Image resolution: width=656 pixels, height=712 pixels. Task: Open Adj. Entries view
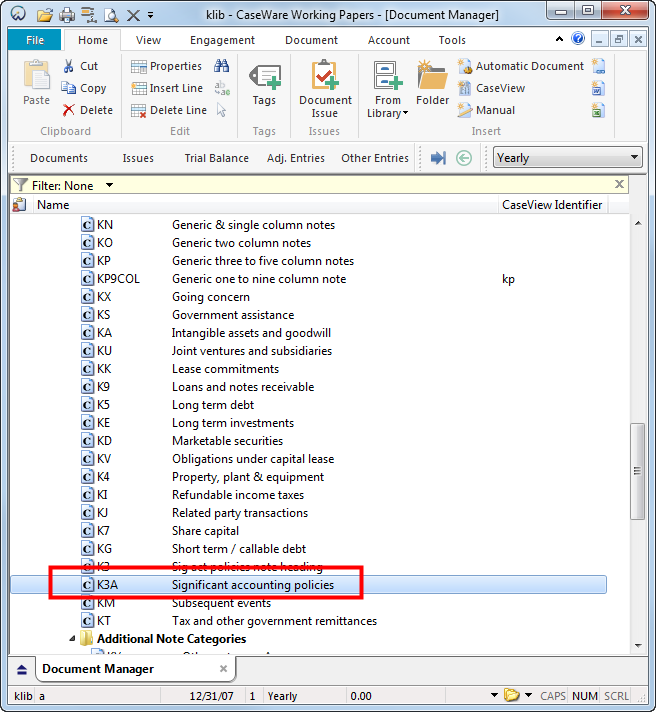pos(296,158)
